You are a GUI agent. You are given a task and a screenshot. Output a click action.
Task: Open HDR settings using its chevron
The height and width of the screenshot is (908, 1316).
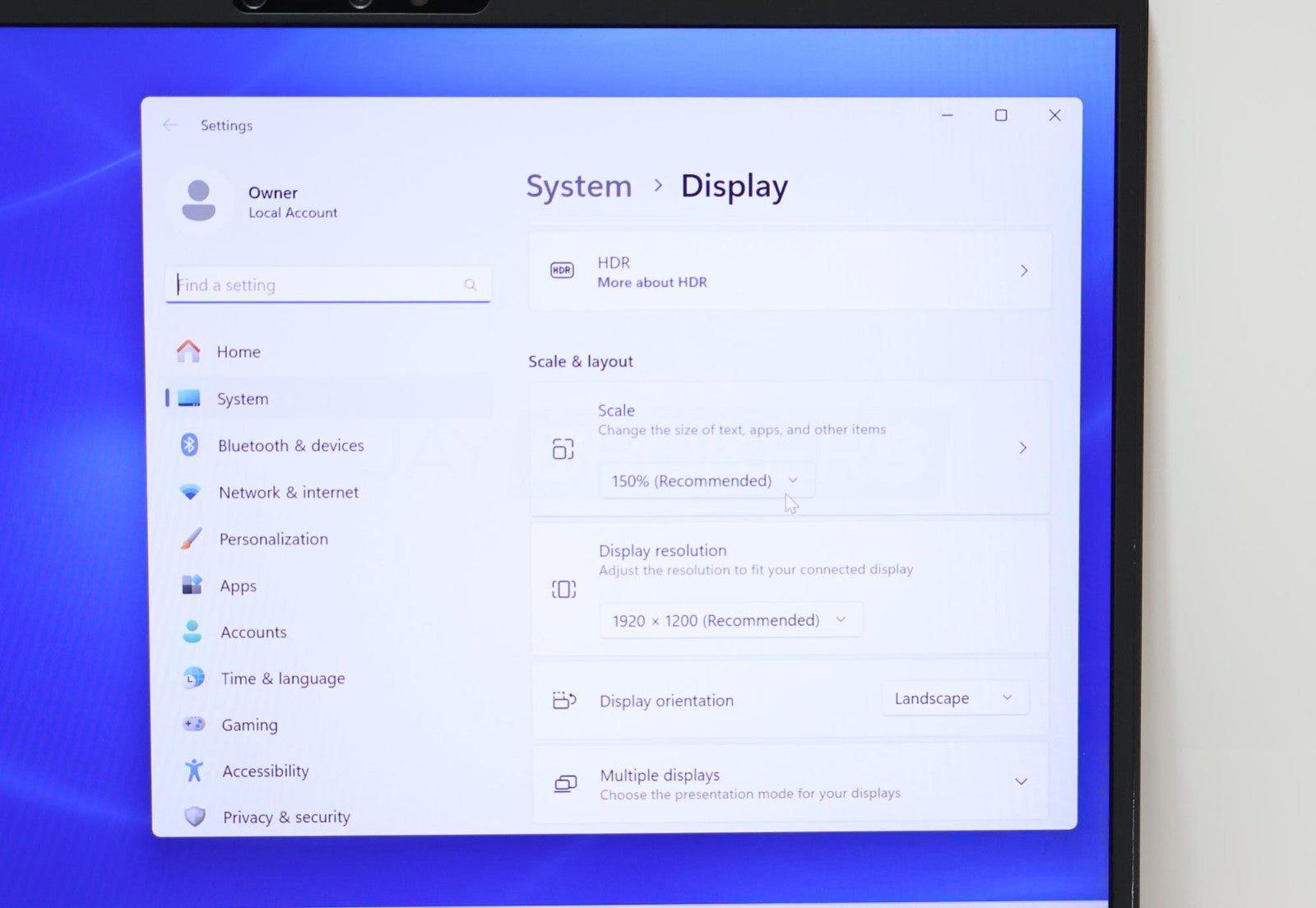click(1024, 271)
